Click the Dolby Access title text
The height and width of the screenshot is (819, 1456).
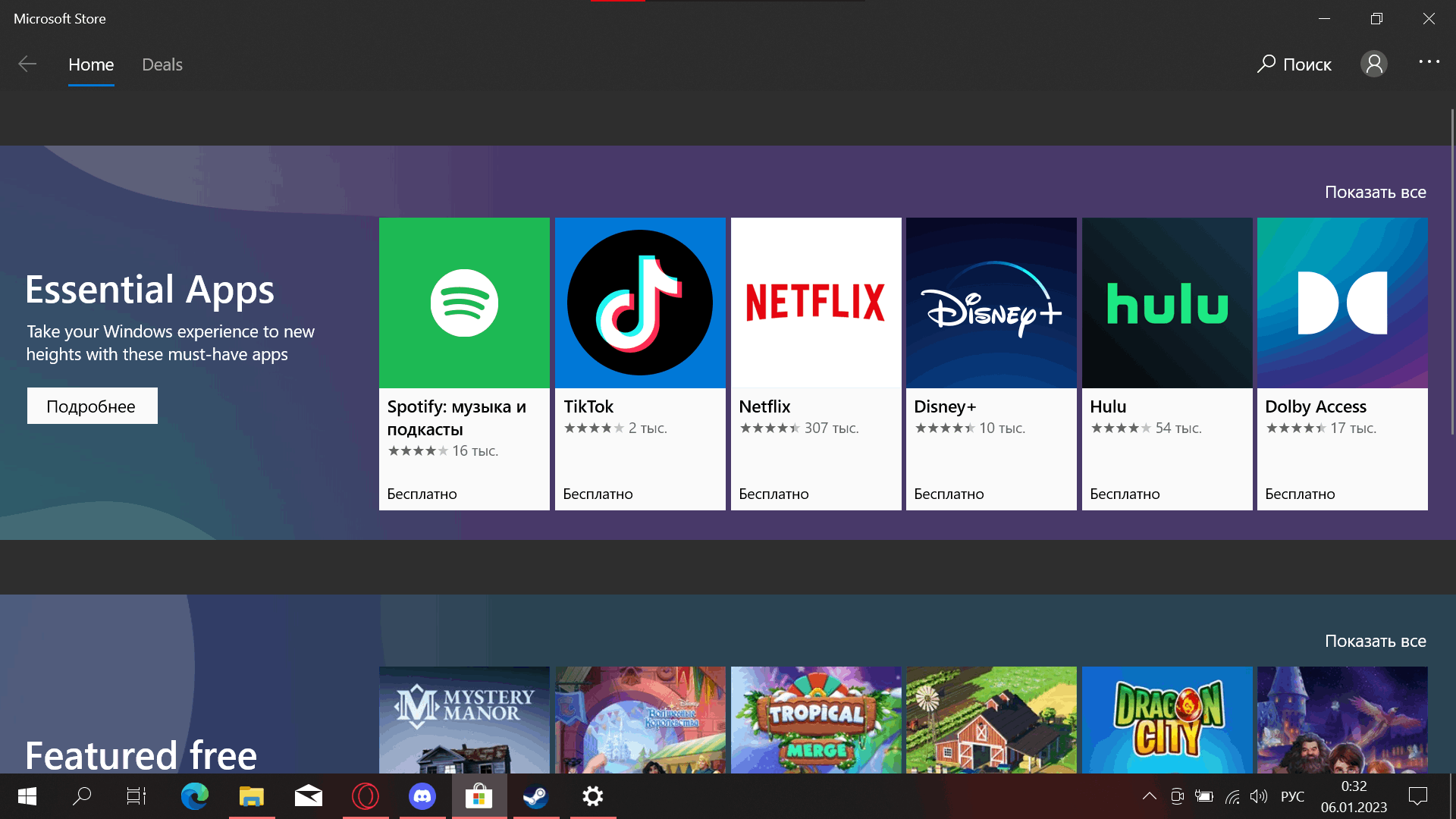pos(1316,406)
